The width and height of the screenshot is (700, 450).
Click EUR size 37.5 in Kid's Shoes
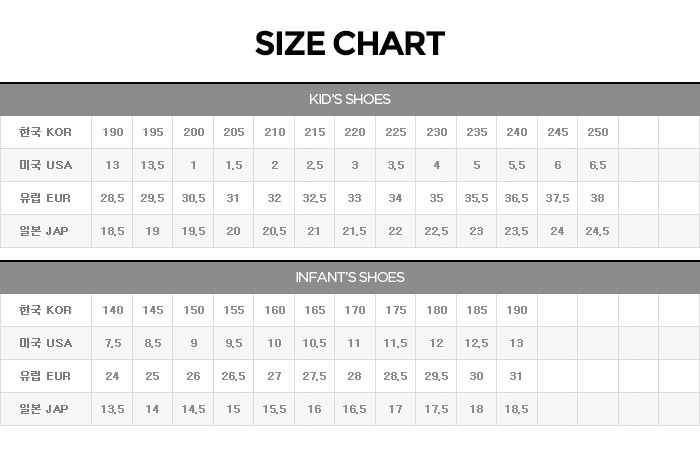[x=557, y=198]
